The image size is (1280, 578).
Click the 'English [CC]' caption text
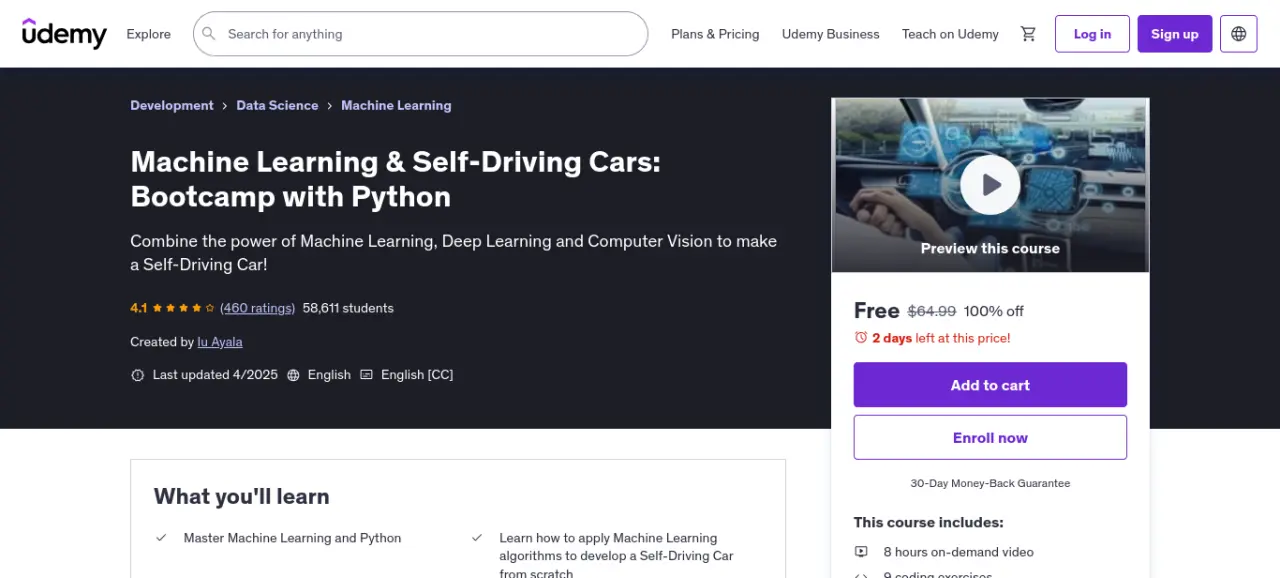(417, 375)
